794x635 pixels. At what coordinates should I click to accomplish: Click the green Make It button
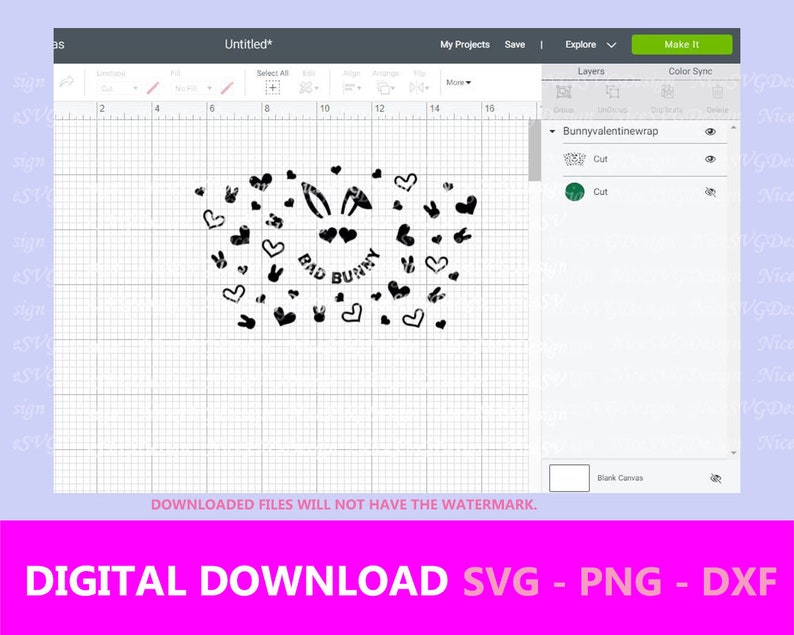(682, 45)
